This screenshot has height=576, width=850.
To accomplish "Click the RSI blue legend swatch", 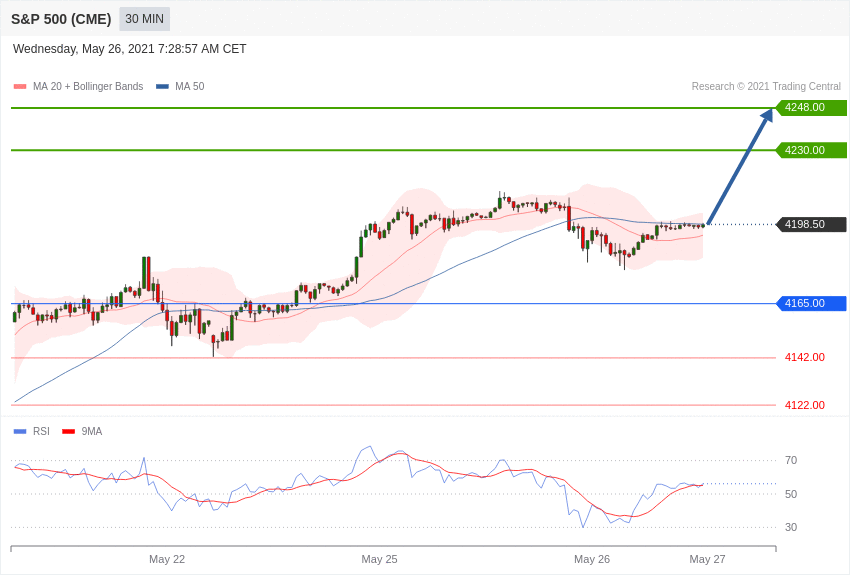I will tap(20, 432).
